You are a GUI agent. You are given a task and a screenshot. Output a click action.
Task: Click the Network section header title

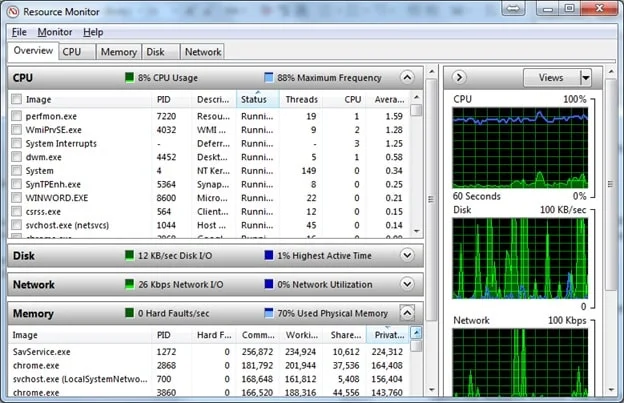tap(34, 284)
